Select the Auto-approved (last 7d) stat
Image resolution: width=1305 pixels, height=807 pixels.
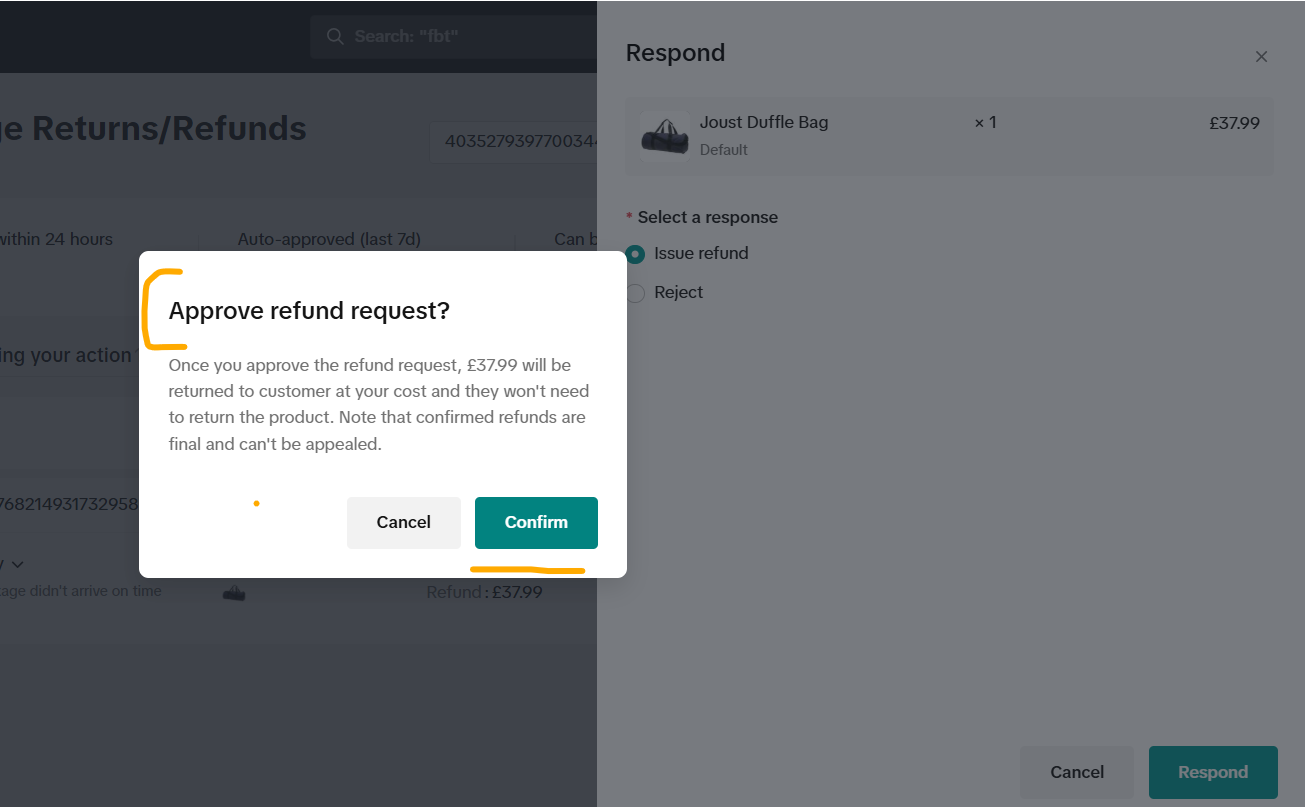[329, 240]
